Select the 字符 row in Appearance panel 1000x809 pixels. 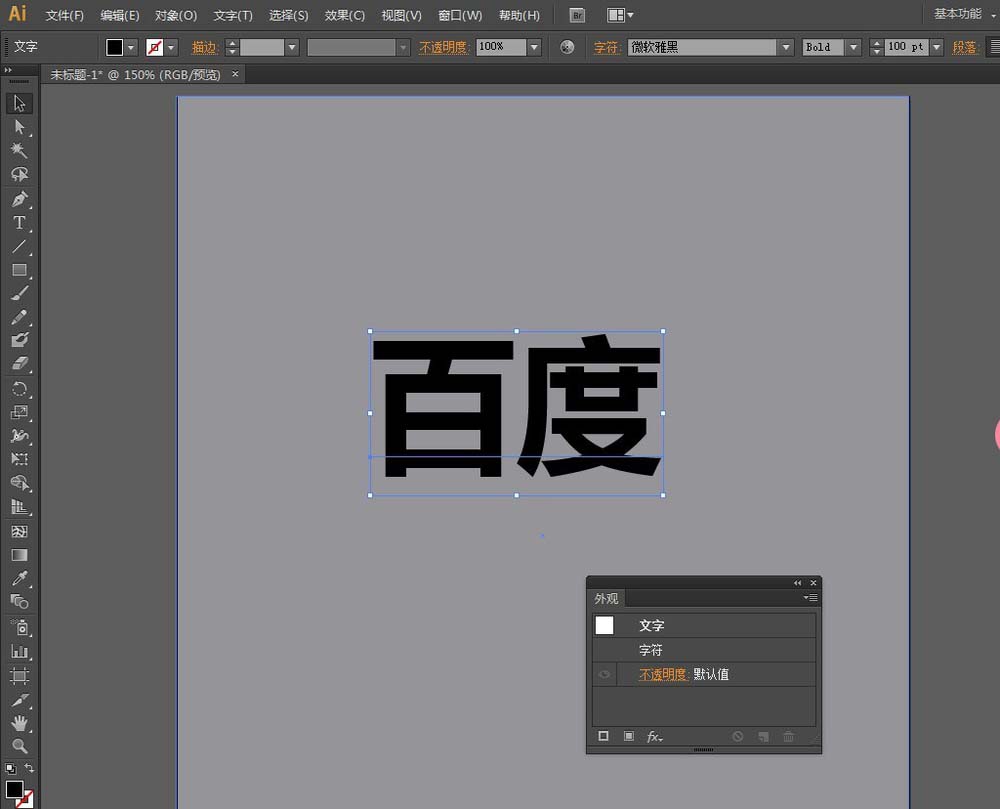(x=703, y=650)
